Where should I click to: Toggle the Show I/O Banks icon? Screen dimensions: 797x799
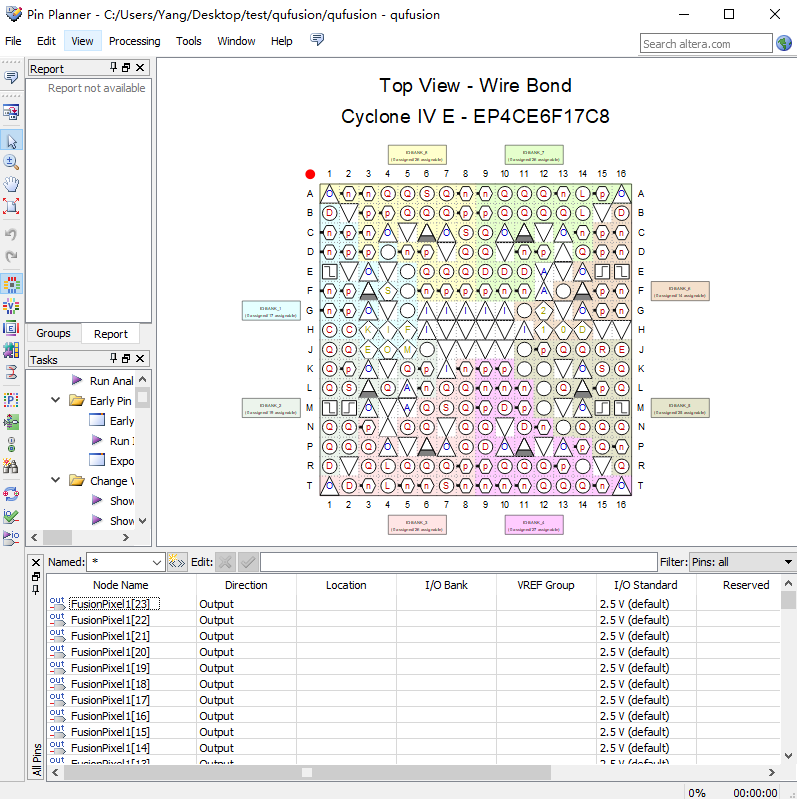tap(11, 284)
